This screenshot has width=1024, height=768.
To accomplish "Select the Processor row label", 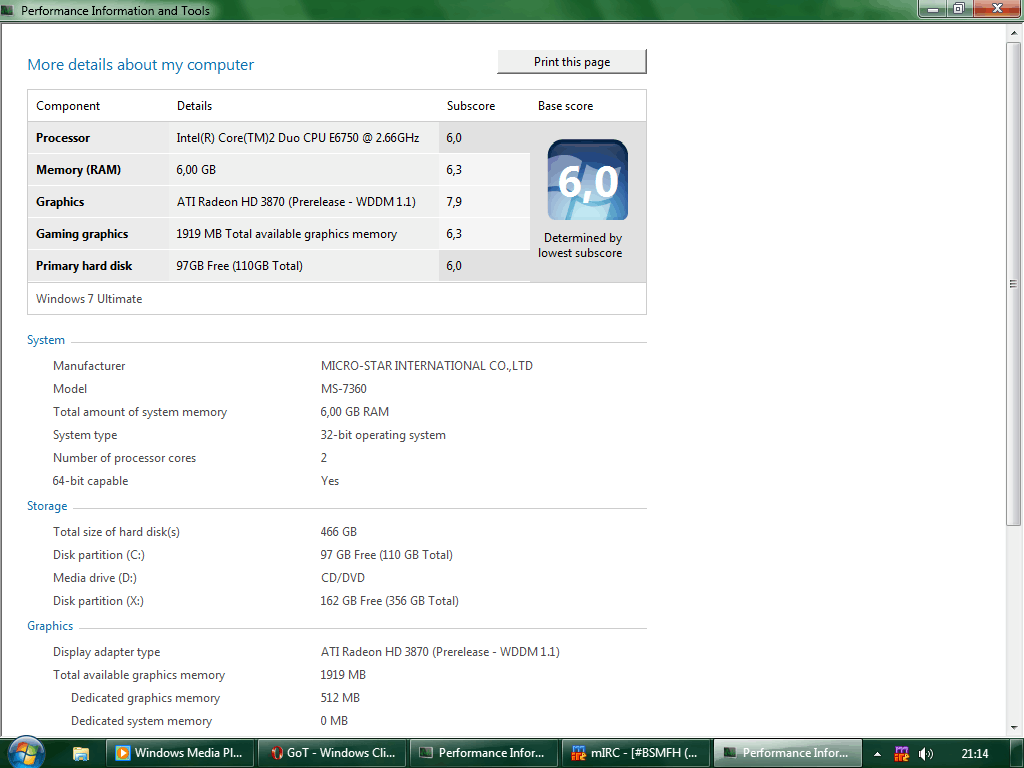I will pos(63,138).
